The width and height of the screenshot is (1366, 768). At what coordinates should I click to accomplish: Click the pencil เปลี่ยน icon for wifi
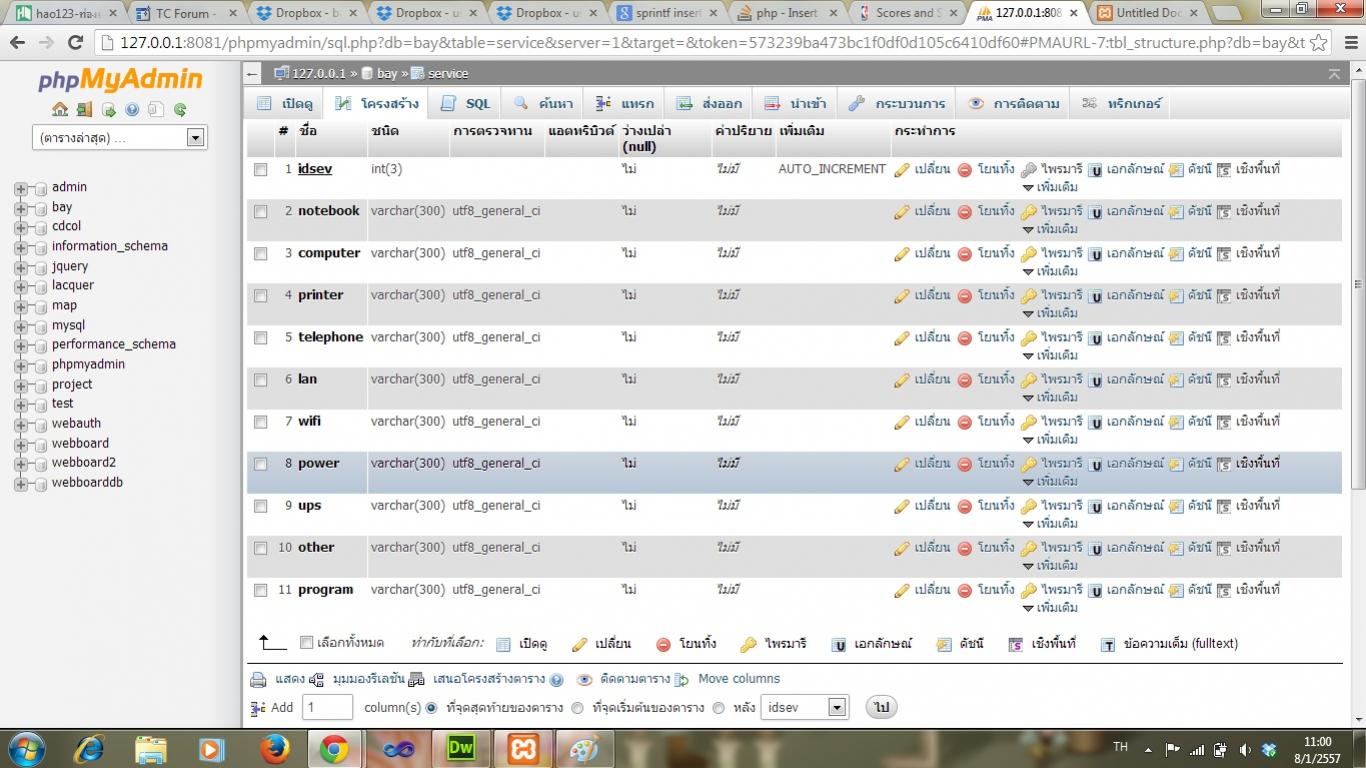[x=902, y=422]
